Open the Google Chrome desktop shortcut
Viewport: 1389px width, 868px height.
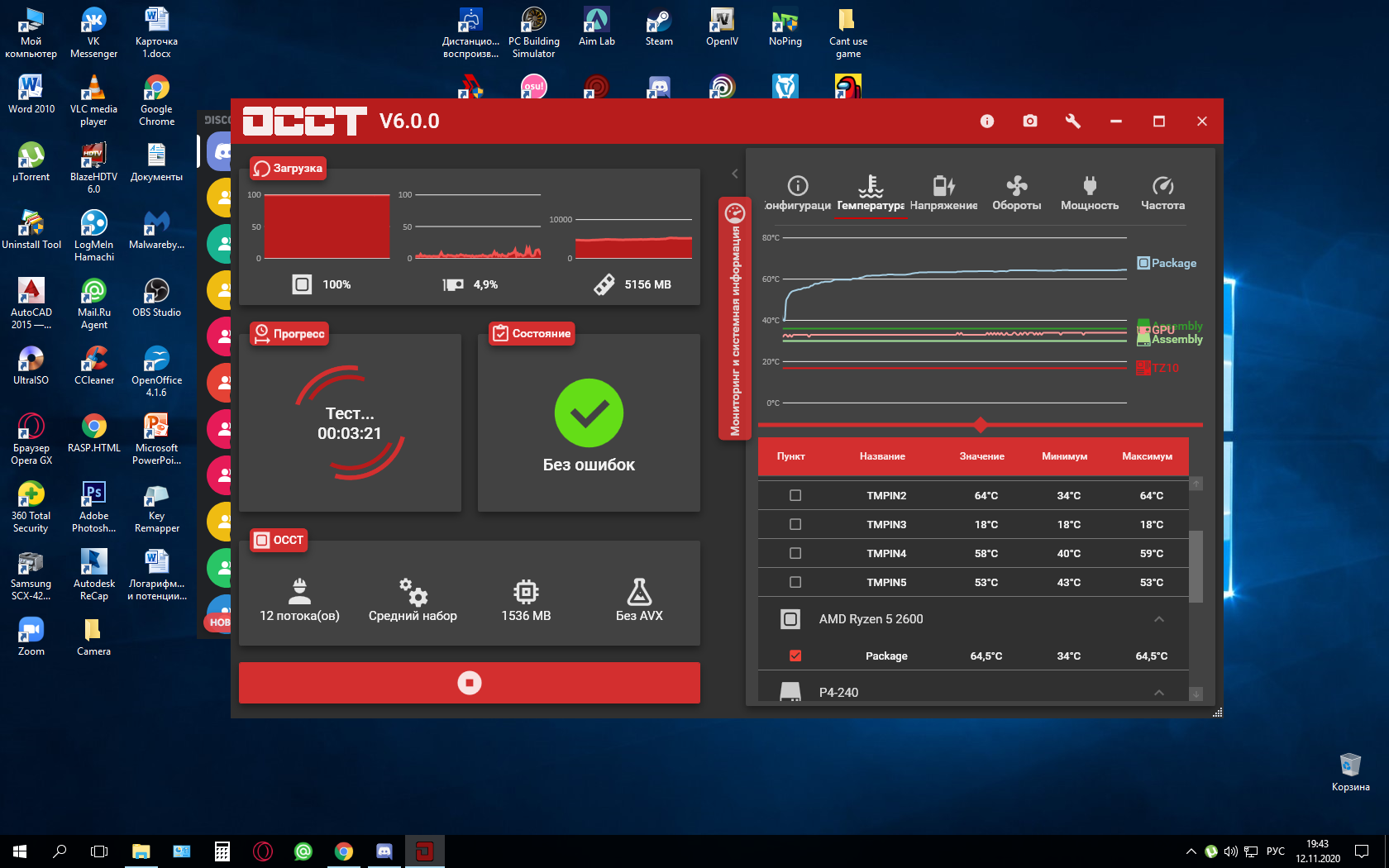tap(156, 101)
